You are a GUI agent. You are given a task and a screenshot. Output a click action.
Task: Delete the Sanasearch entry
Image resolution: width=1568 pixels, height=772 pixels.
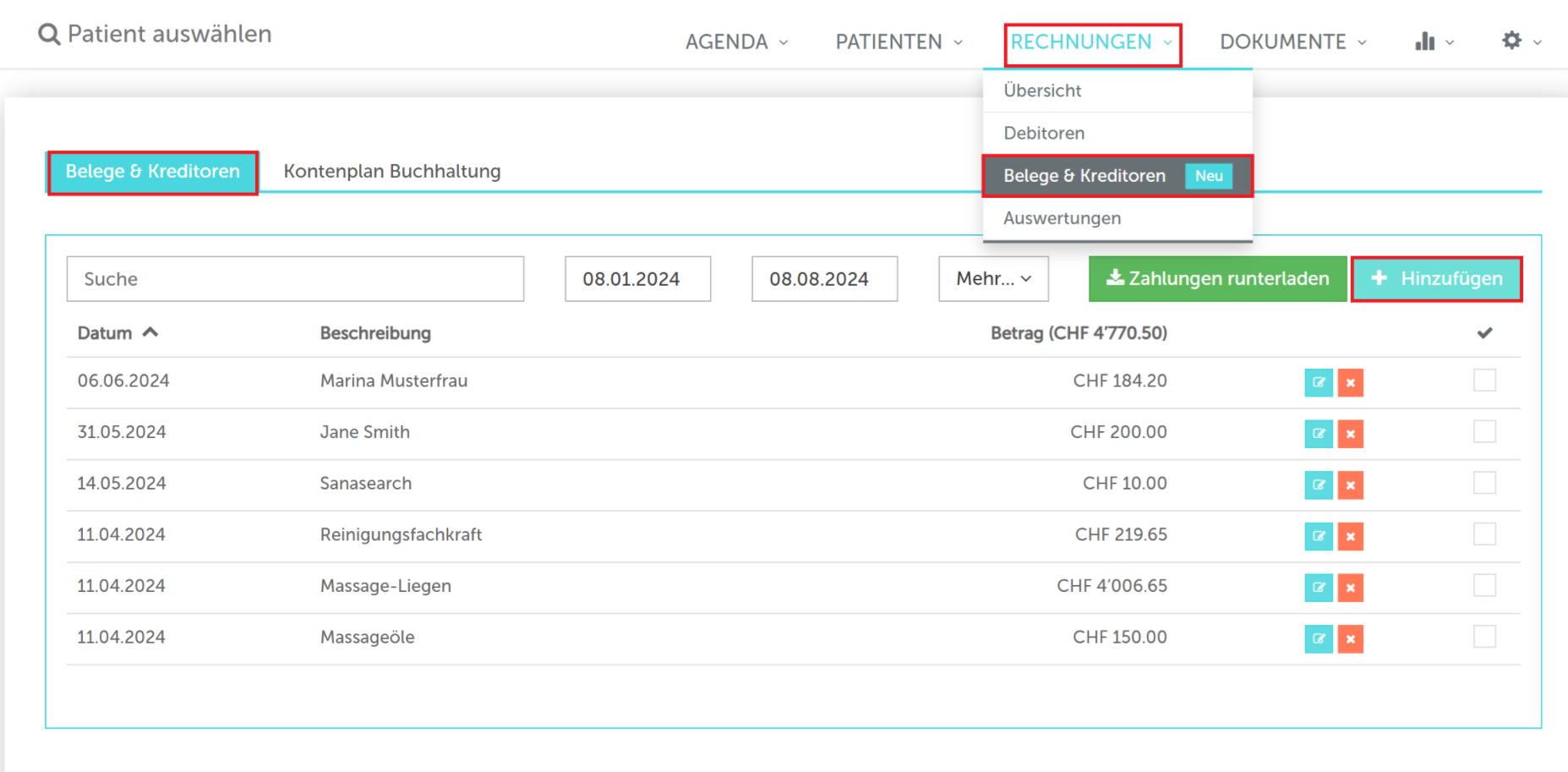click(x=1351, y=485)
